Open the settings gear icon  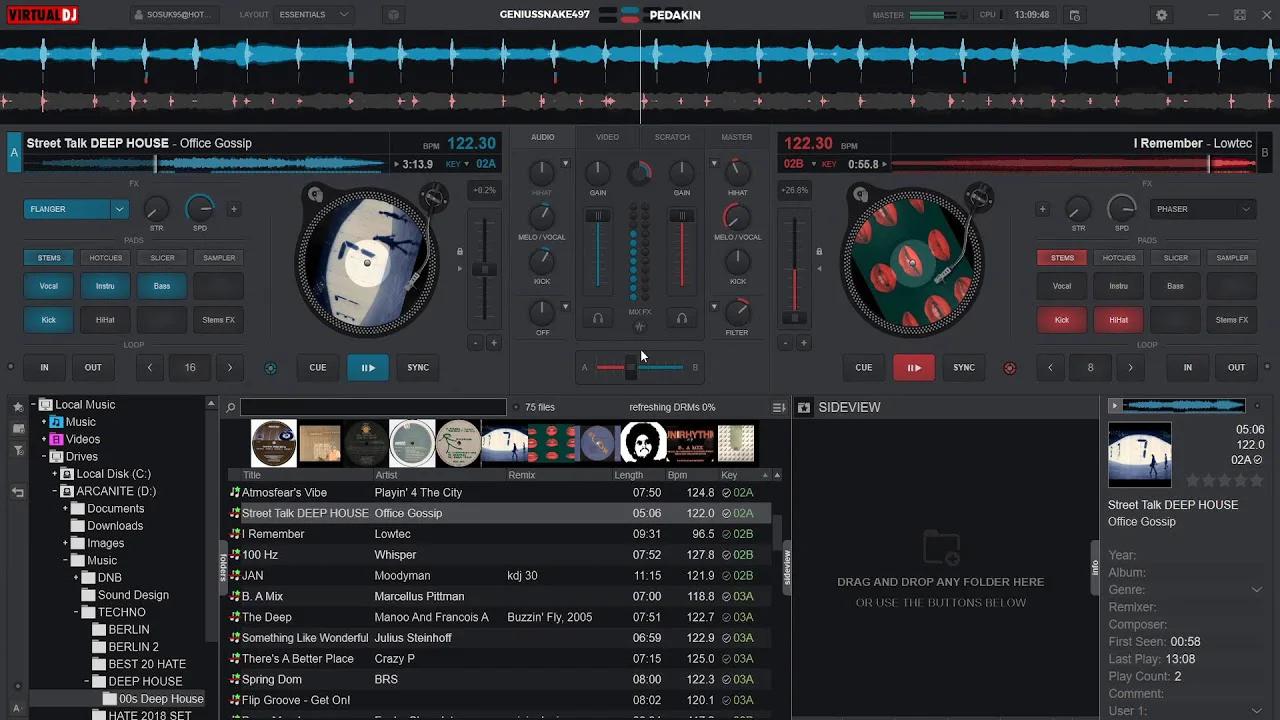pyautogui.click(x=1161, y=14)
